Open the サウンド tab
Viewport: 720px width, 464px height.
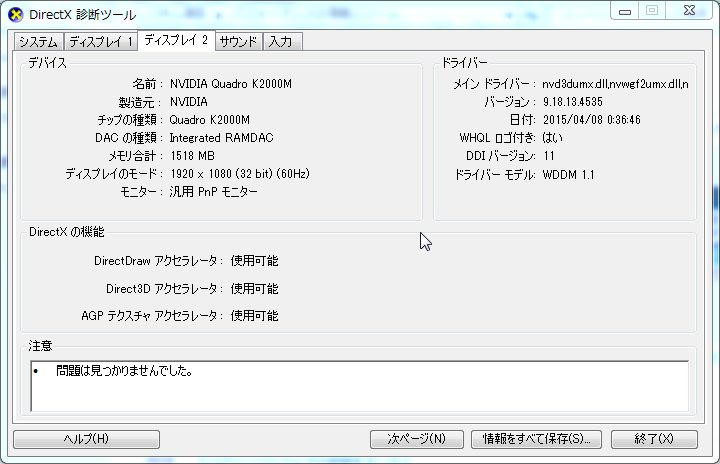click(x=238, y=42)
